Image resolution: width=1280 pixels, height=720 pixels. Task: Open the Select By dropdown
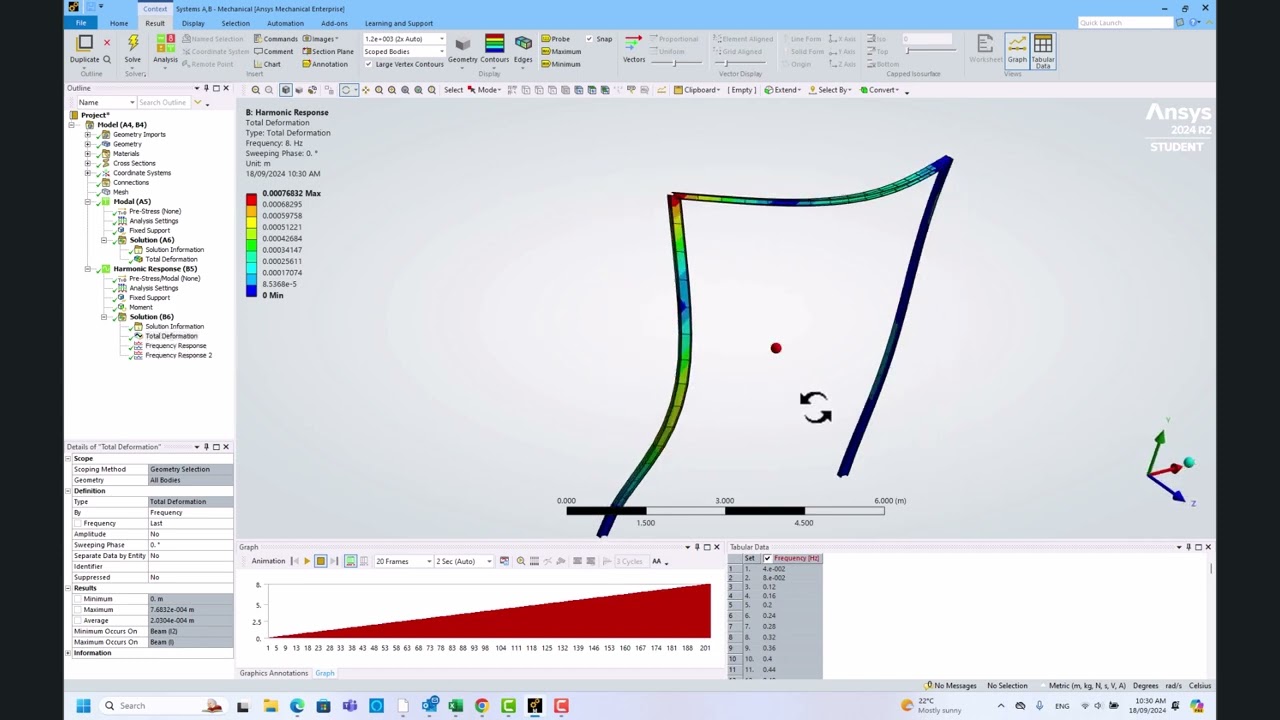(x=830, y=90)
